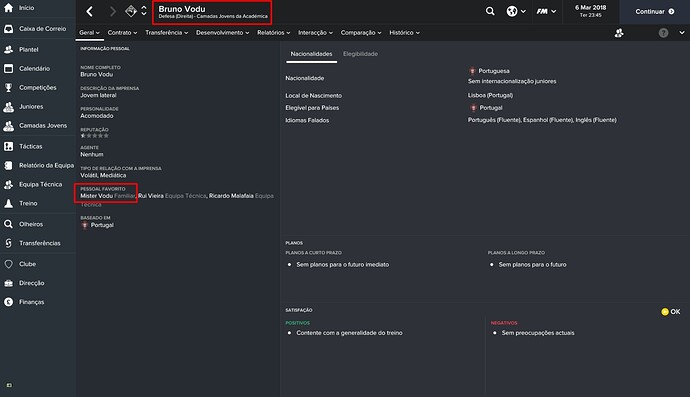Click the date and time display
This screenshot has height=397, width=690.
591,11
